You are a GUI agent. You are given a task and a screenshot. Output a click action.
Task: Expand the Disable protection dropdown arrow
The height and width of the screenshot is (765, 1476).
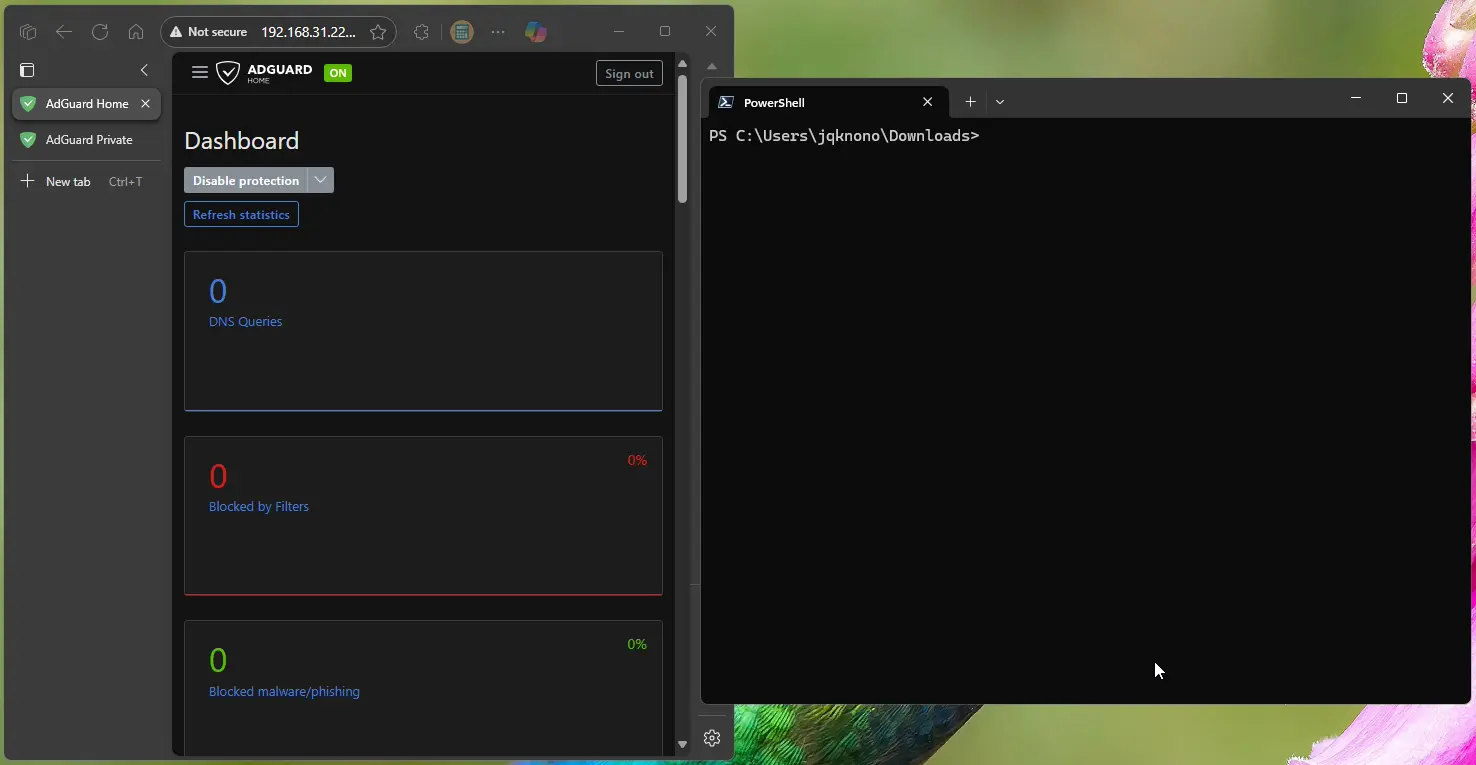pos(320,180)
